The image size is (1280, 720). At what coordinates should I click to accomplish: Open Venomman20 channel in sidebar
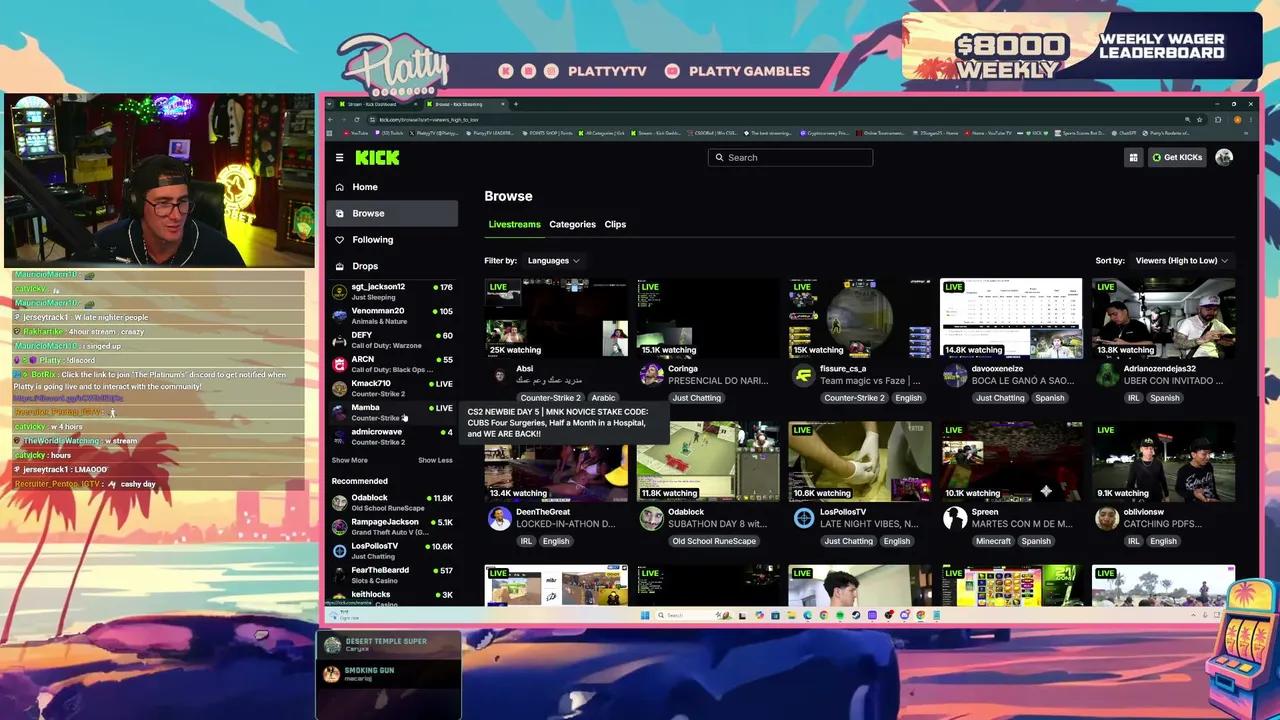point(392,316)
